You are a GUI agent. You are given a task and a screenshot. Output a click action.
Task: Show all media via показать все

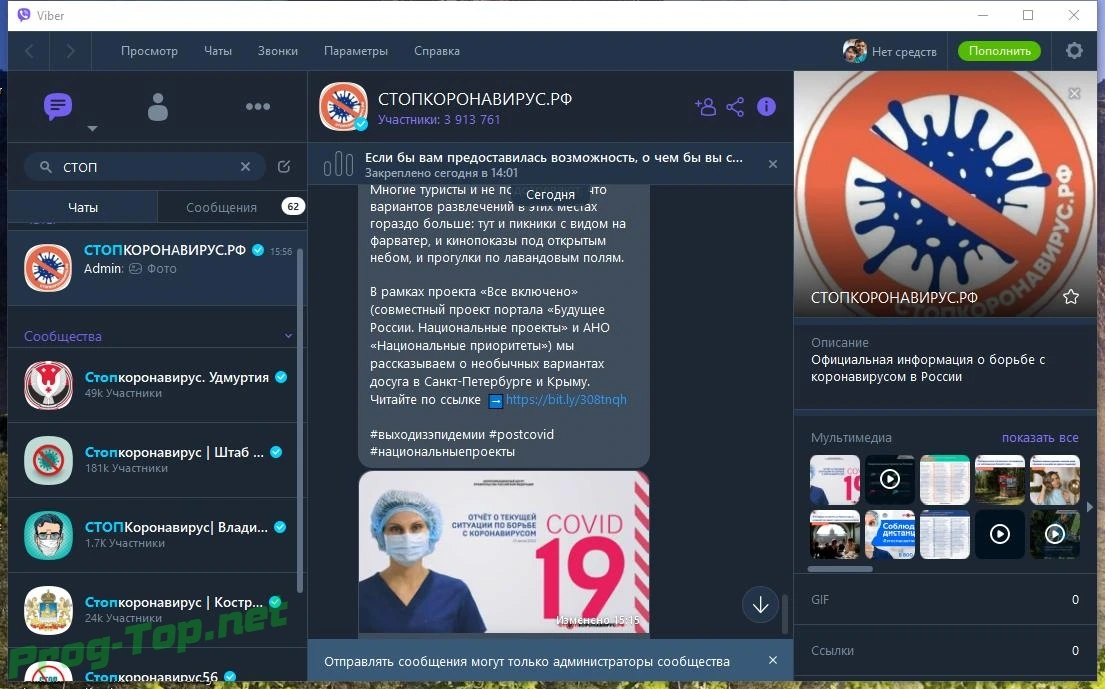pyautogui.click(x=1040, y=437)
